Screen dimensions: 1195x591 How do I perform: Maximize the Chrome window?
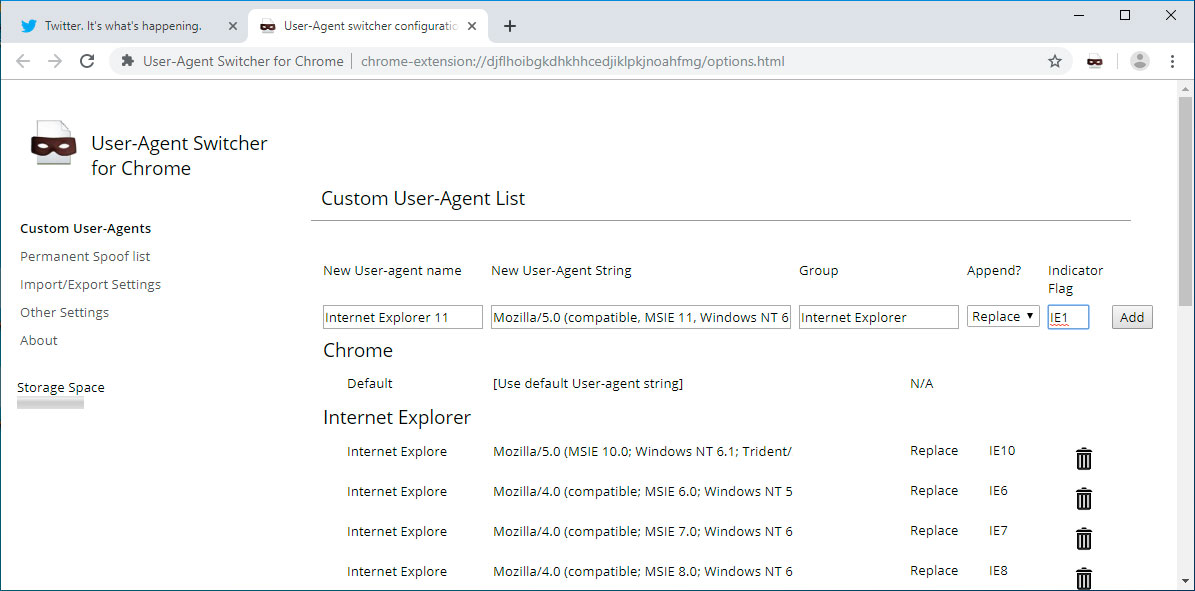coord(1125,14)
